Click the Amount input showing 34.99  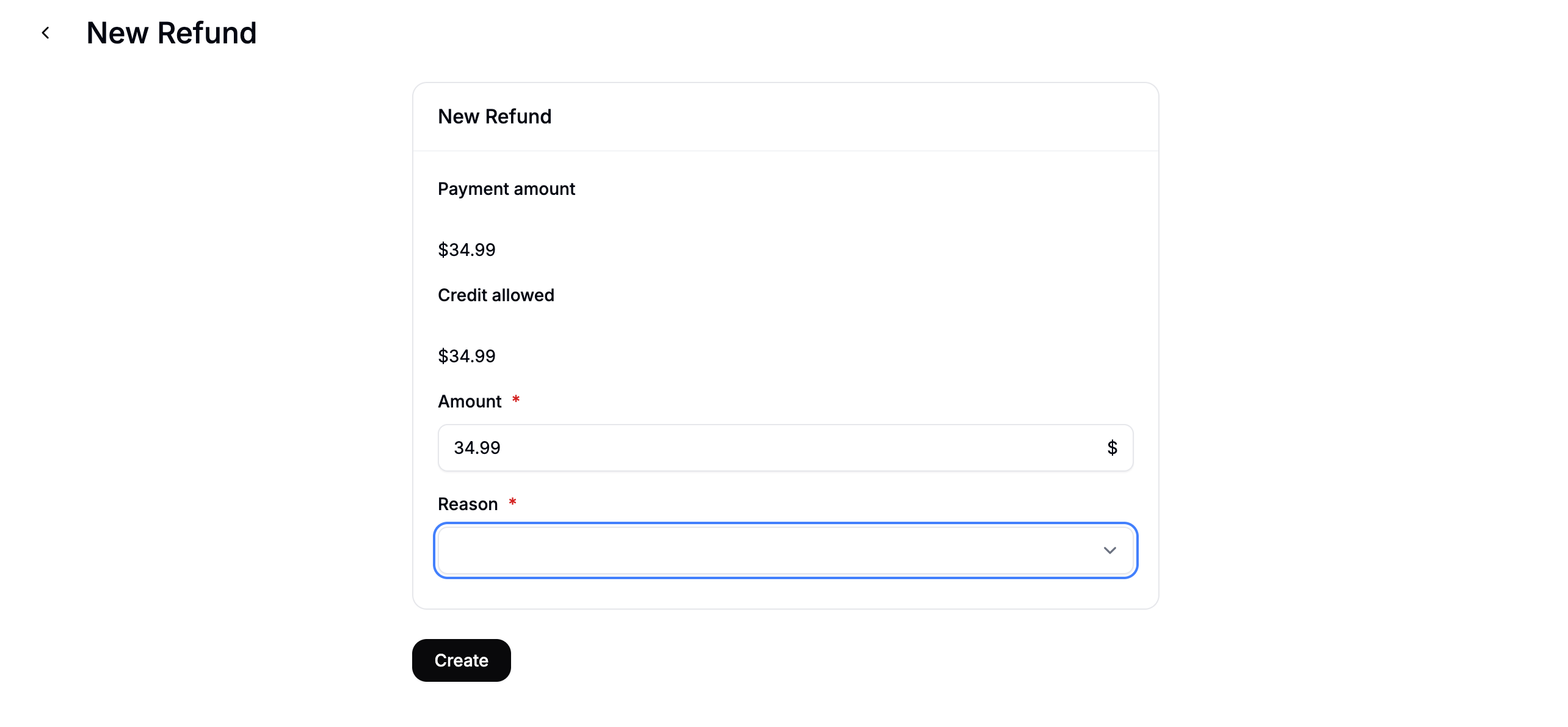coord(785,447)
